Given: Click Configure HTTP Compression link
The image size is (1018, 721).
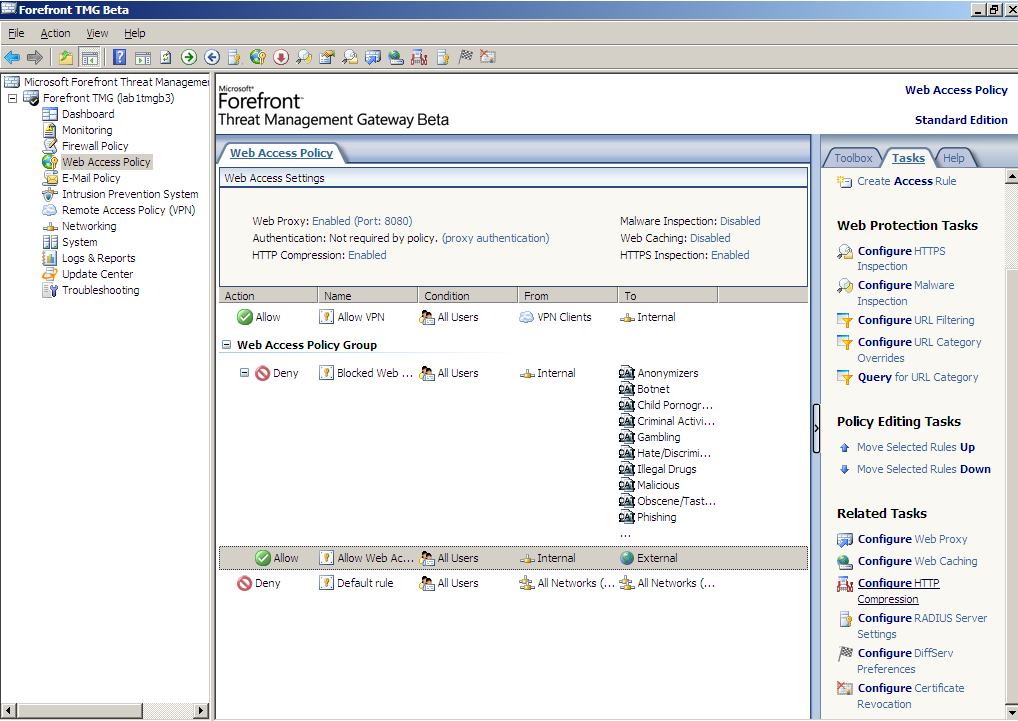Looking at the screenshot, I should pyautogui.click(x=898, y=591).
